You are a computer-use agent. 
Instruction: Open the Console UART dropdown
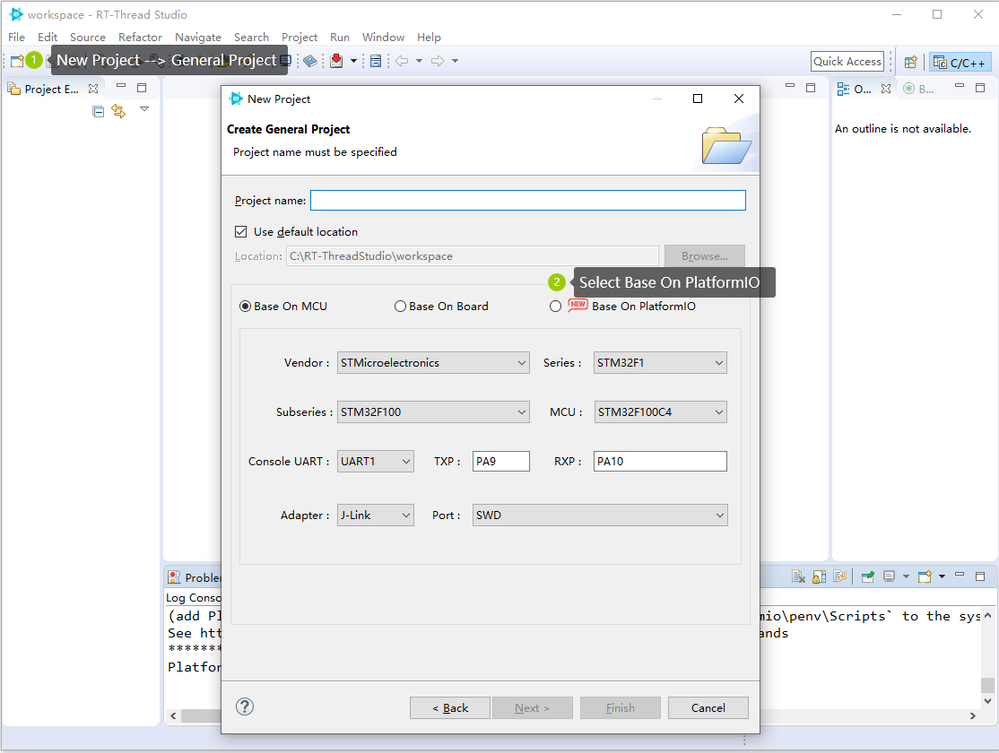(375, 461)
